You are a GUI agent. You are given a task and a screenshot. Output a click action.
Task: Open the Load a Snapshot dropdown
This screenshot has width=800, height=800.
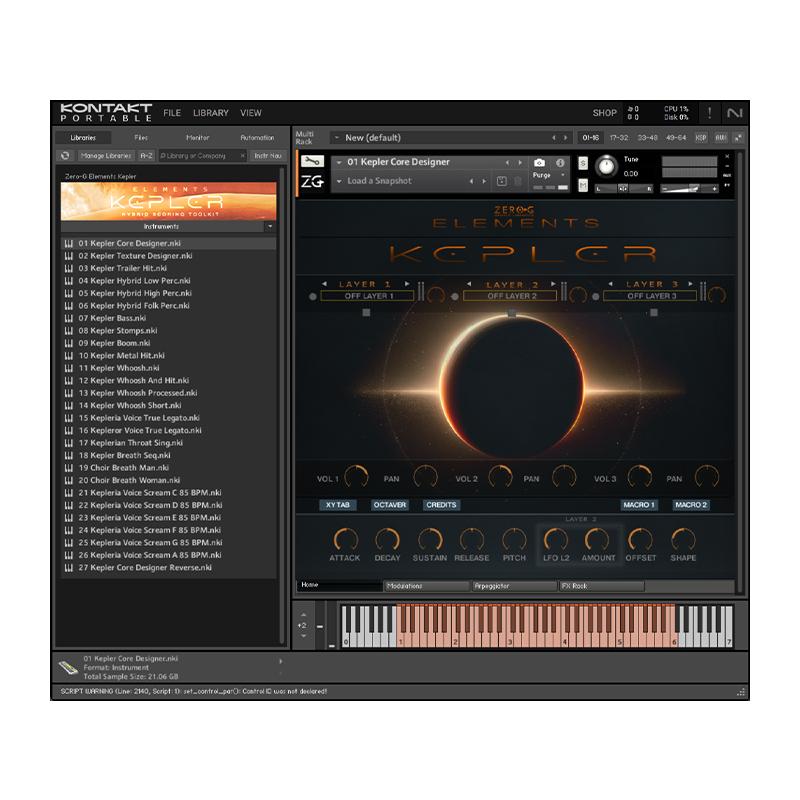[x=339, y=181]
